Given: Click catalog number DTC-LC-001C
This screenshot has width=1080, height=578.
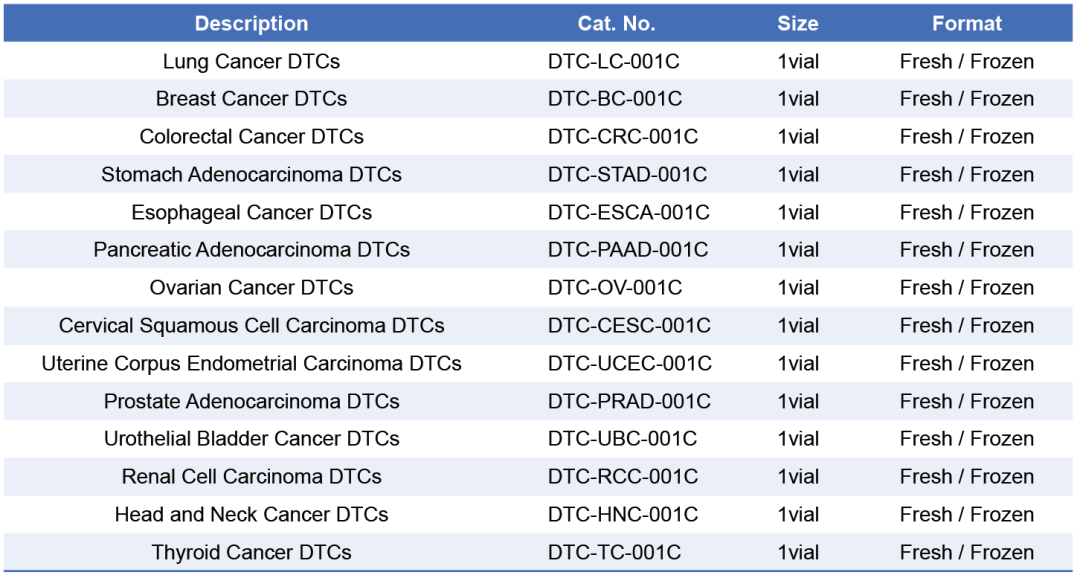Looking at the screenshot, I should (x=613, y=62).
